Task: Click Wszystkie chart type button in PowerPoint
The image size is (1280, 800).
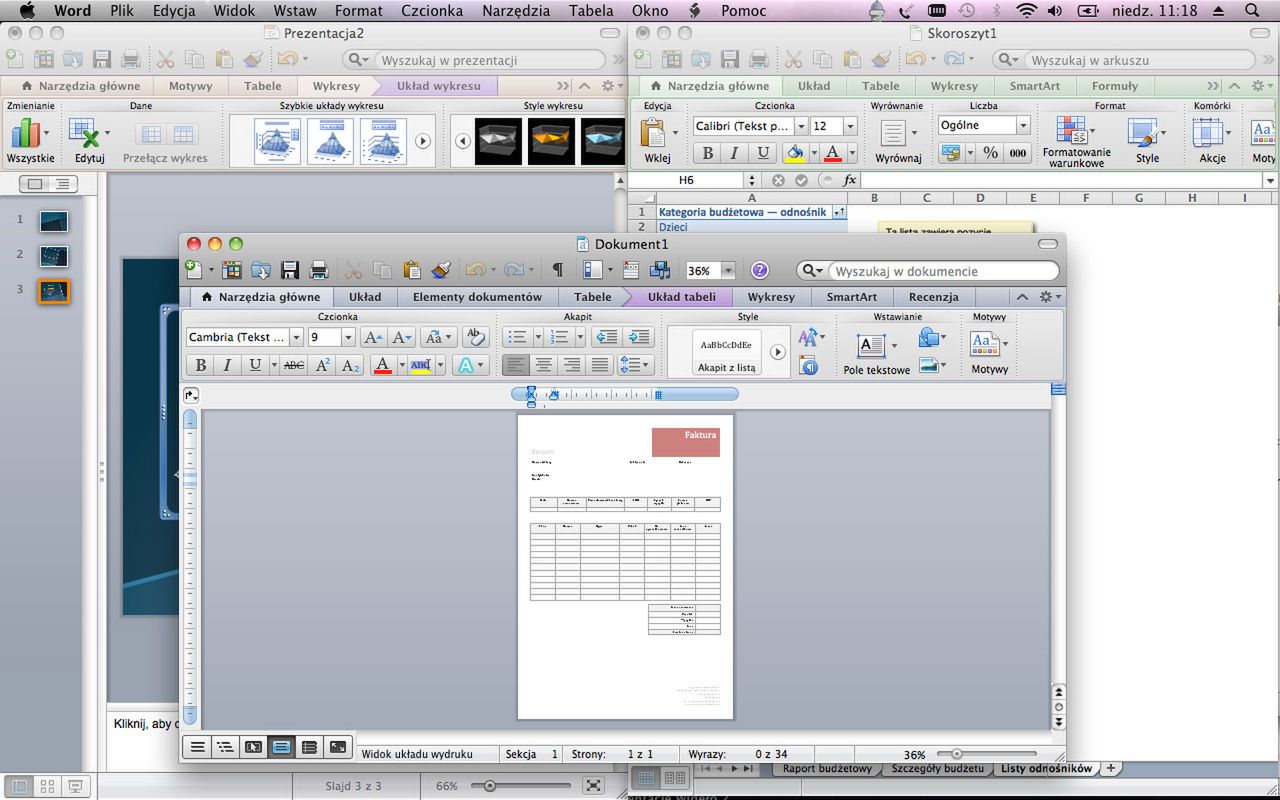Action: (30, 140)
